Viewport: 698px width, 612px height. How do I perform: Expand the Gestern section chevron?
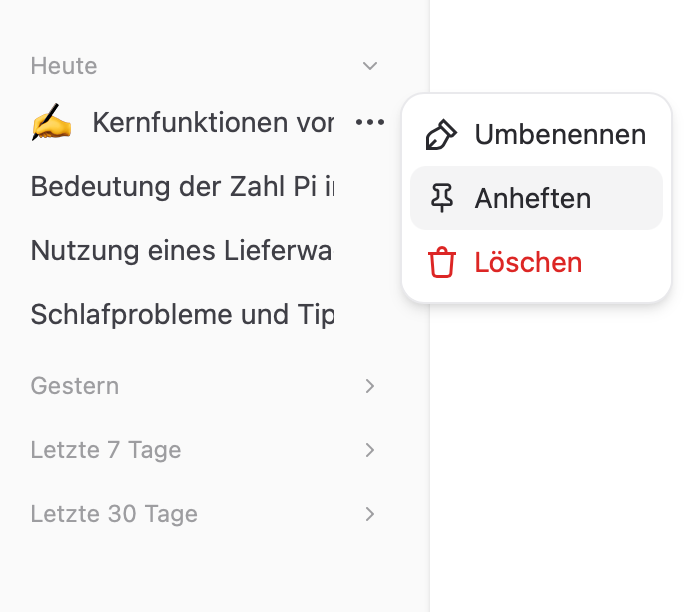coord(369,386)
